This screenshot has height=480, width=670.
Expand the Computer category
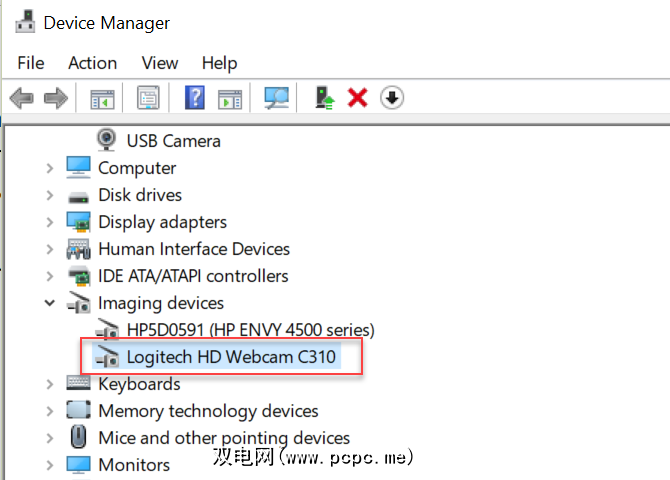(x=49, y=168)
